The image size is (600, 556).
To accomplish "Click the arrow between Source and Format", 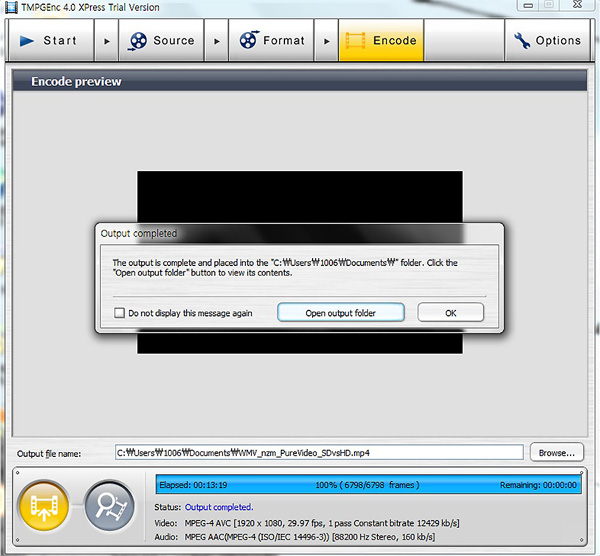I will 216,41.
